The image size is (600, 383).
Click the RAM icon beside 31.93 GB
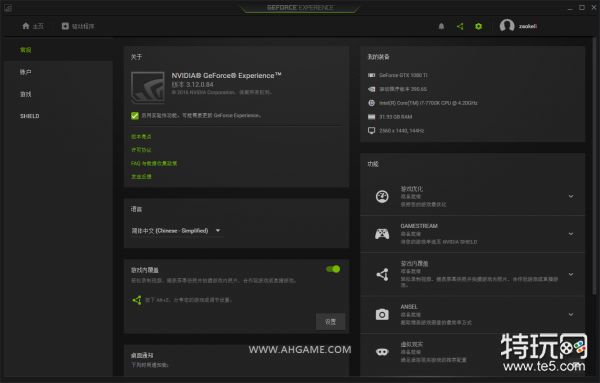(371, 117)
